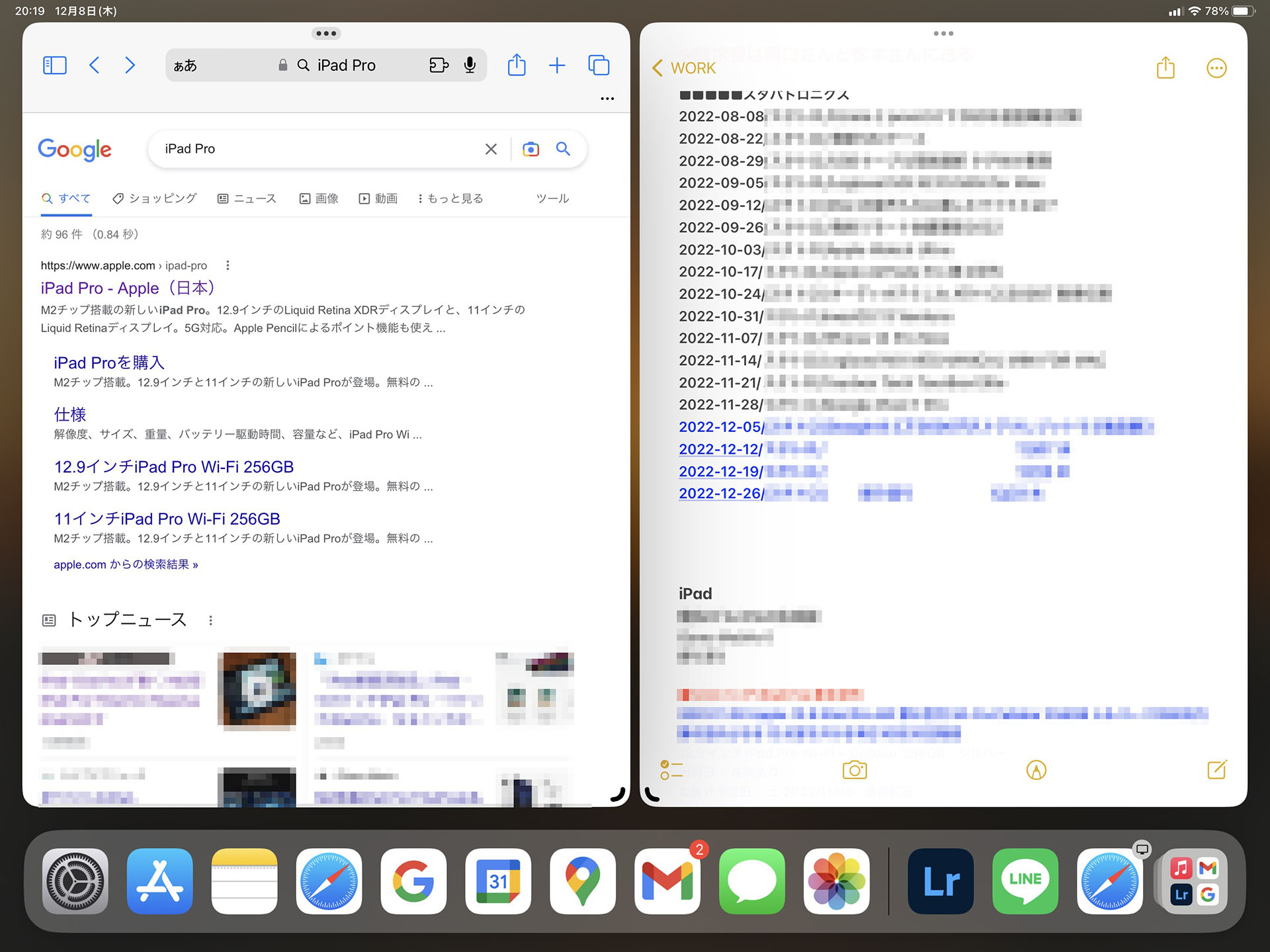Show Safari tab overview icon

point(599,65)
